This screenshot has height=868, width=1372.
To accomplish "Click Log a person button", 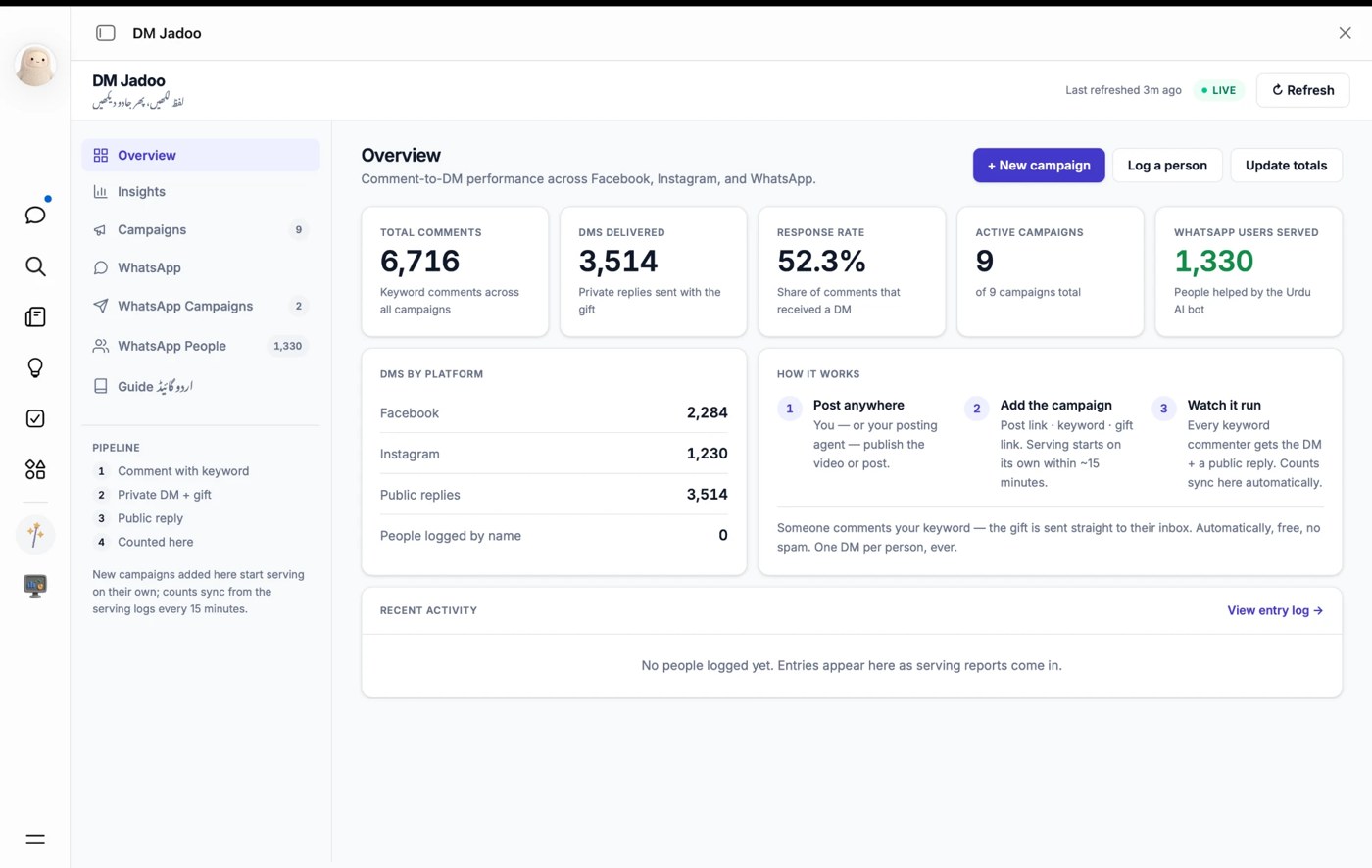I will 1167,166.
